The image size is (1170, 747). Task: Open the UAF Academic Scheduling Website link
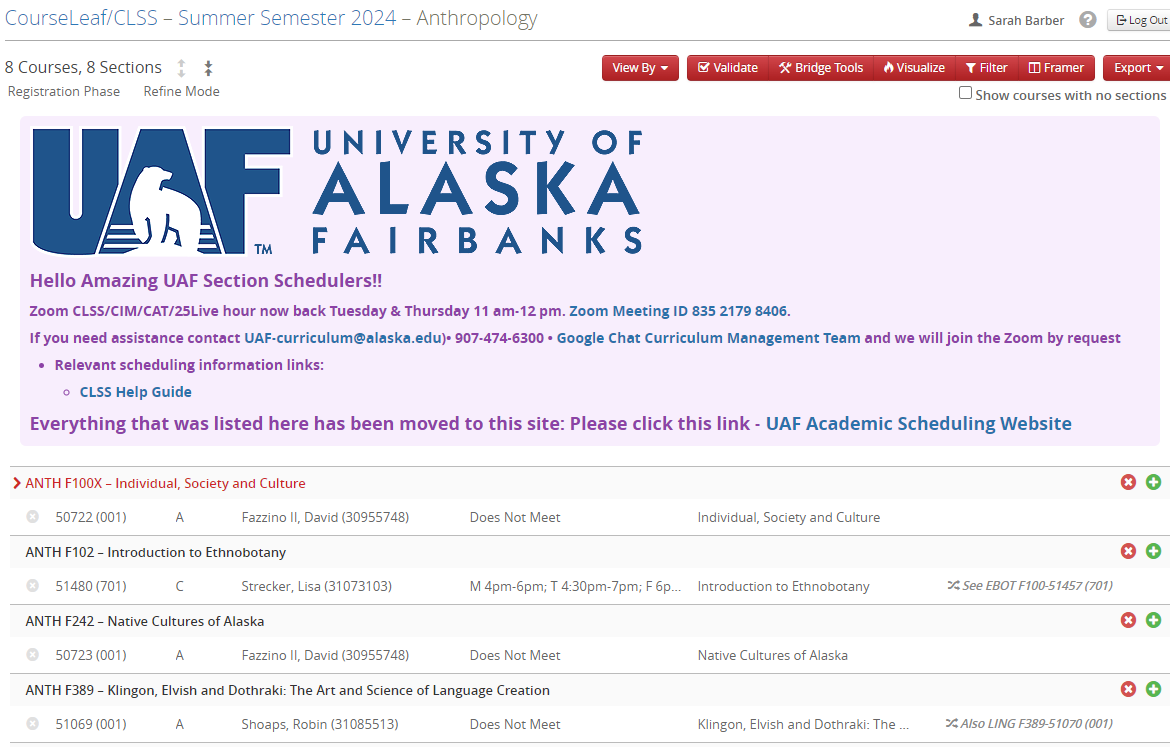pyautogui.click(x=918, y=423)
